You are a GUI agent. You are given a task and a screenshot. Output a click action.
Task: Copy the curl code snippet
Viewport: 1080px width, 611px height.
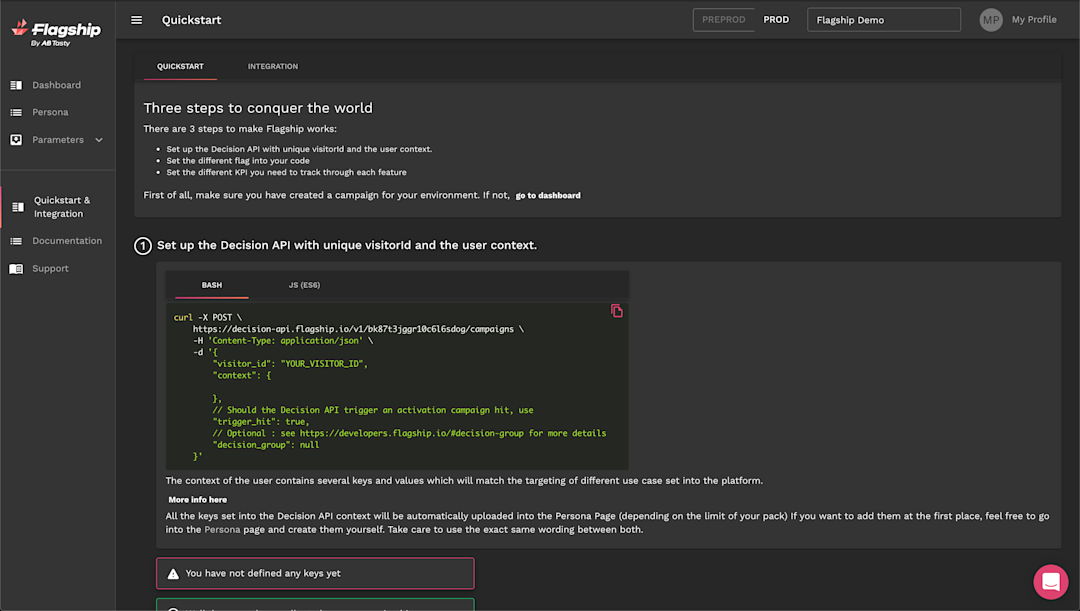pyautogui.click(x=616, y=311)
